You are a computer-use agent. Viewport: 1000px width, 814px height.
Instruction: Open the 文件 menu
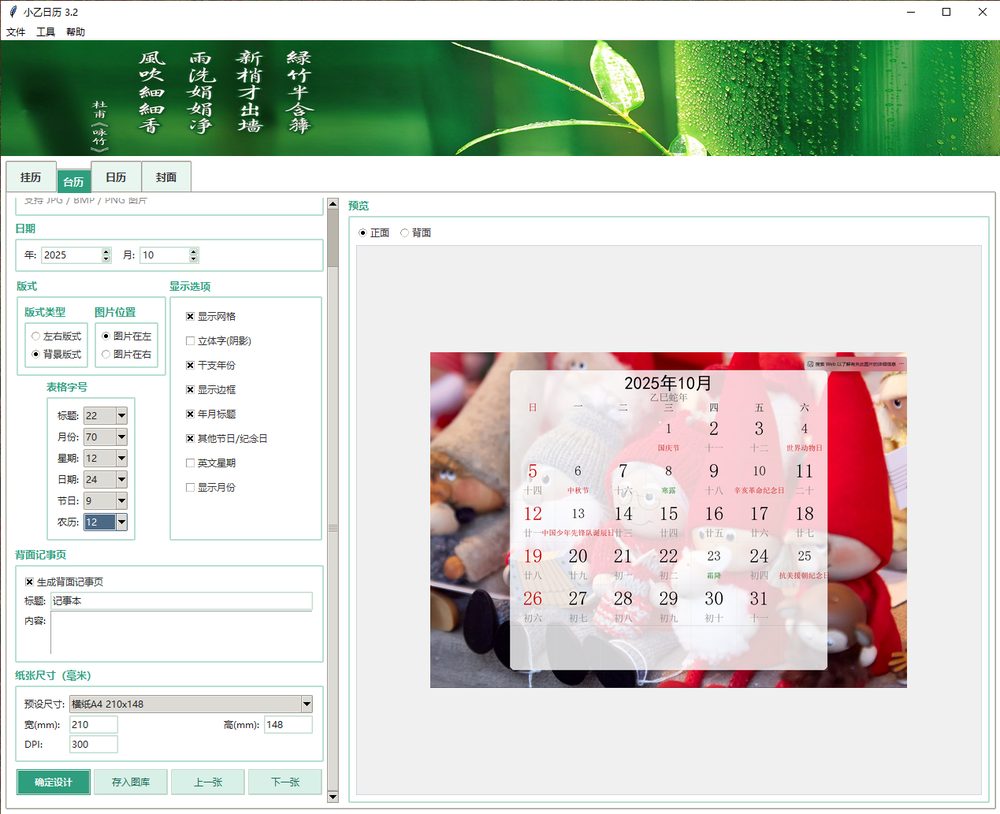15,32
